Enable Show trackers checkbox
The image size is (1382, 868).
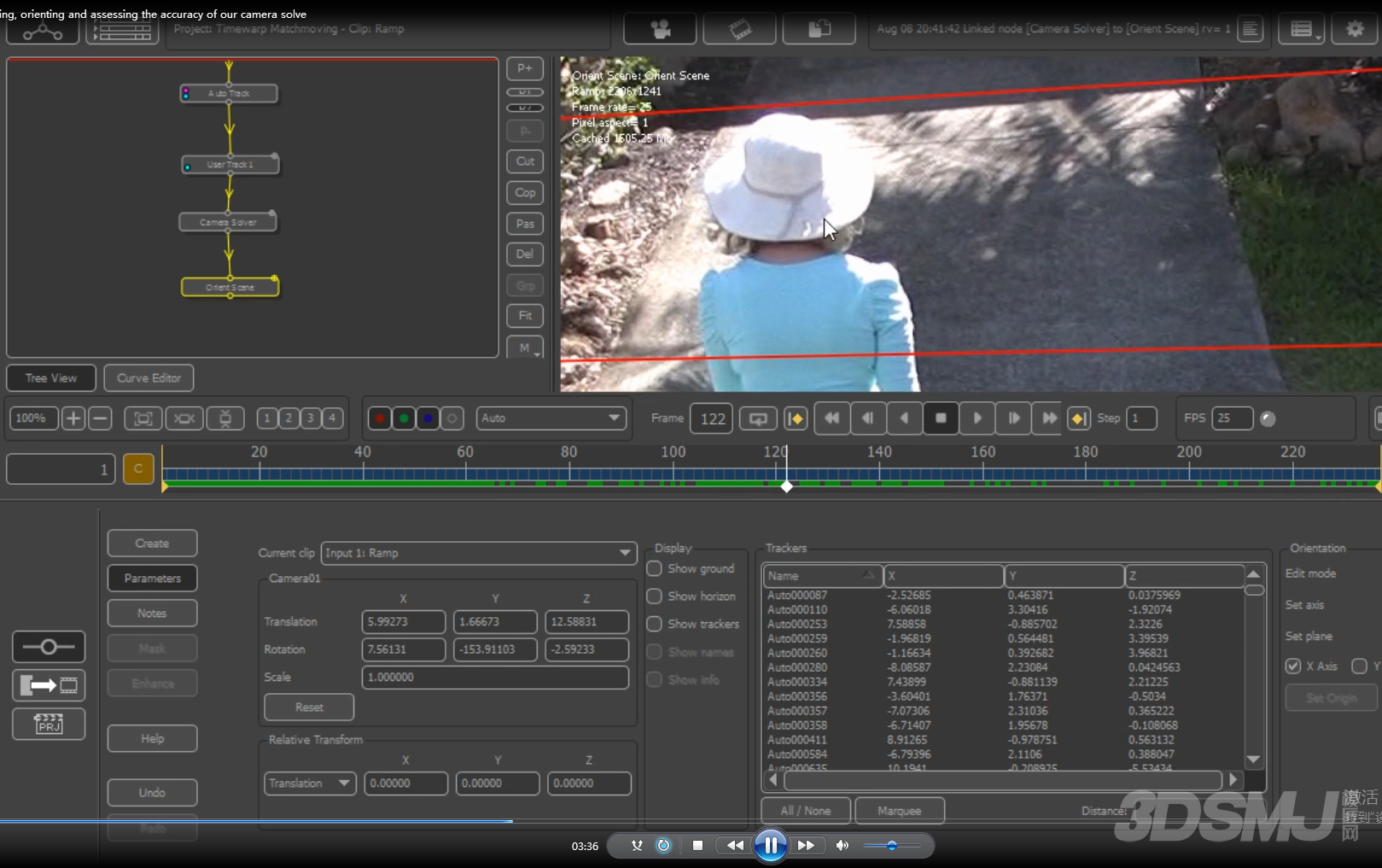655,624
